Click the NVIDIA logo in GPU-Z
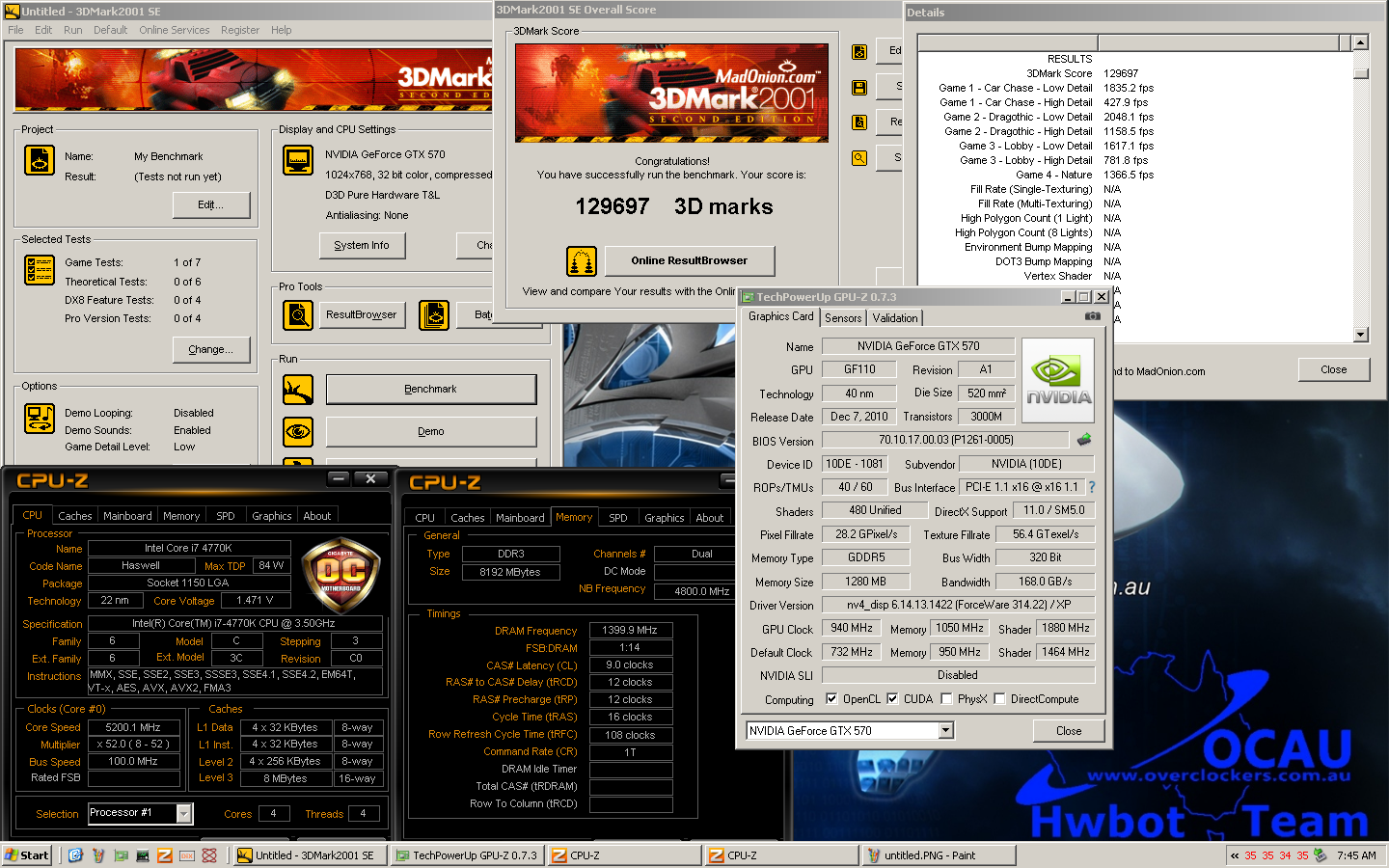The height and width of the screenshot is (868, 1389). pos(1058,380)
